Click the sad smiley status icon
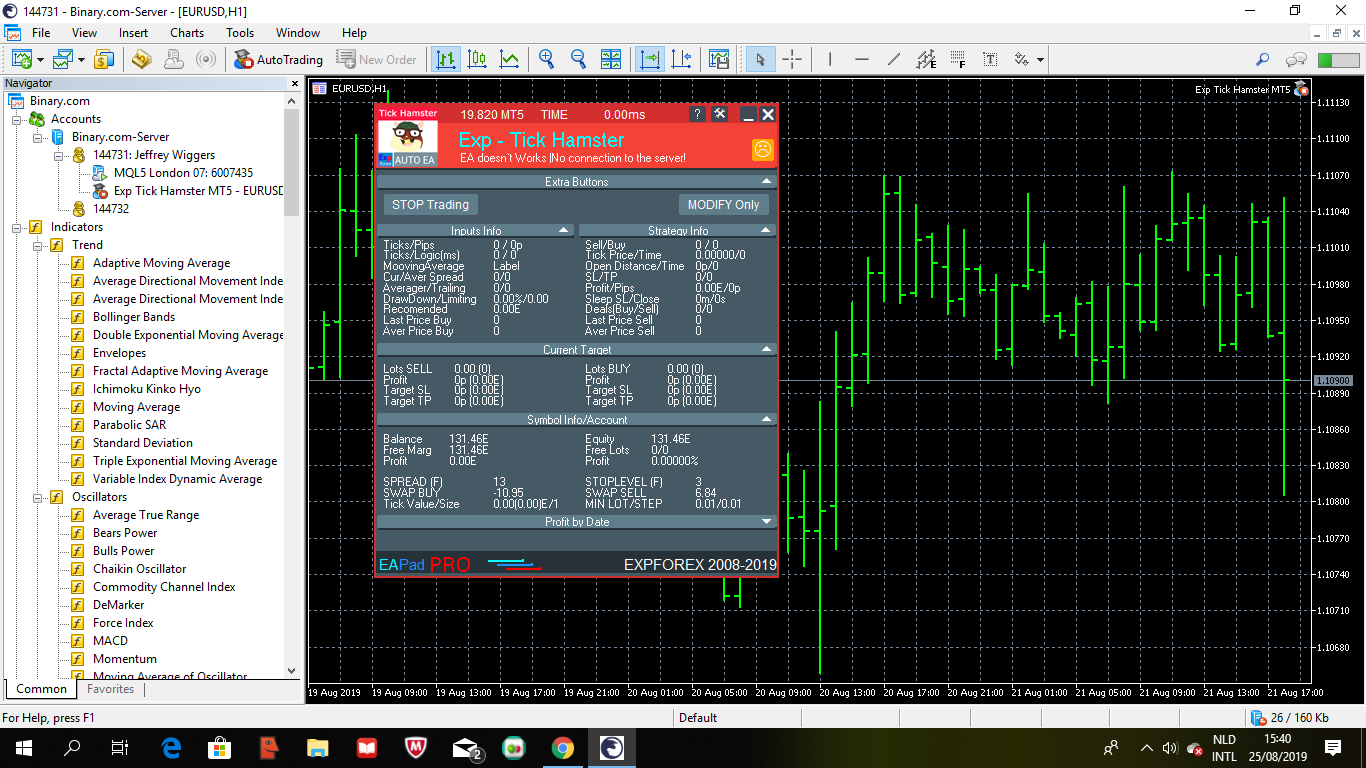The width and height of the screenshot is (1366, 768). [762, 150]
